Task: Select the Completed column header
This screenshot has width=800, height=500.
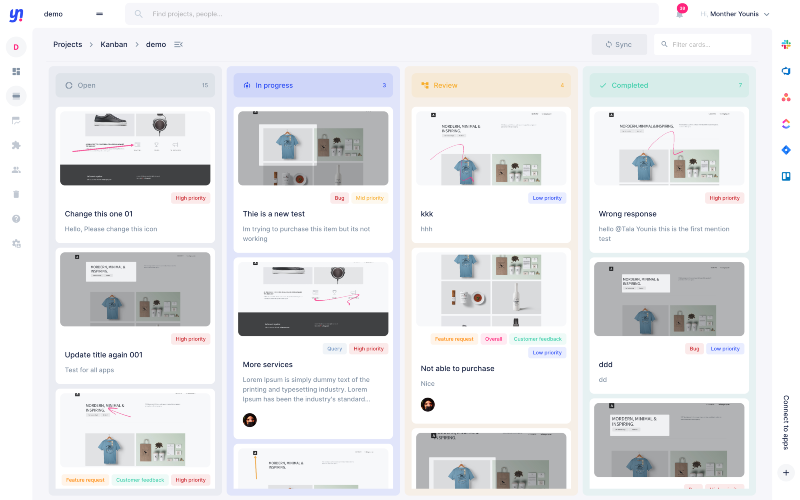Action: (x=669, y=85)
